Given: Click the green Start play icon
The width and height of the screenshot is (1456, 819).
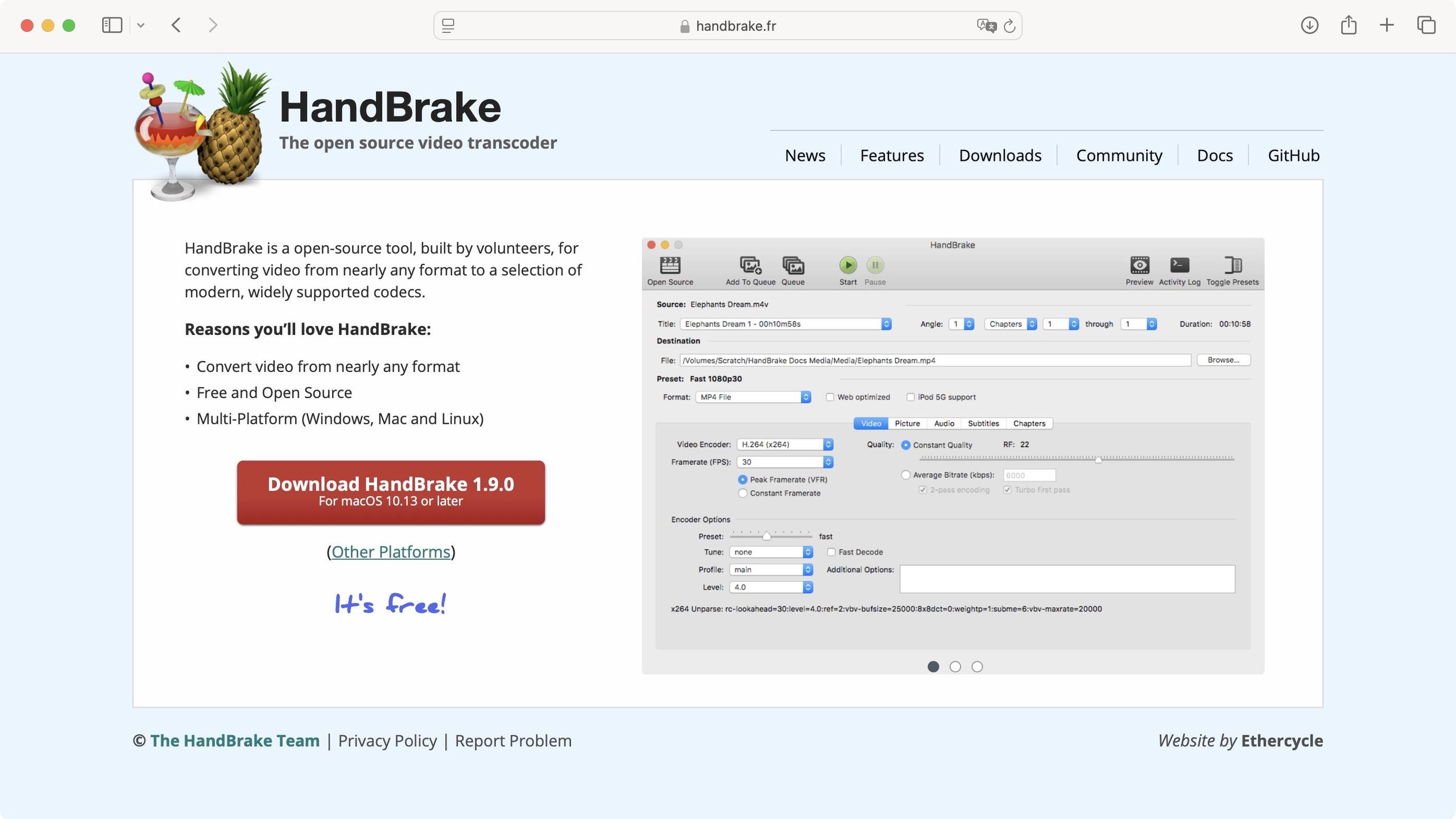Looking at the screenshot, I should pos(848,265).
